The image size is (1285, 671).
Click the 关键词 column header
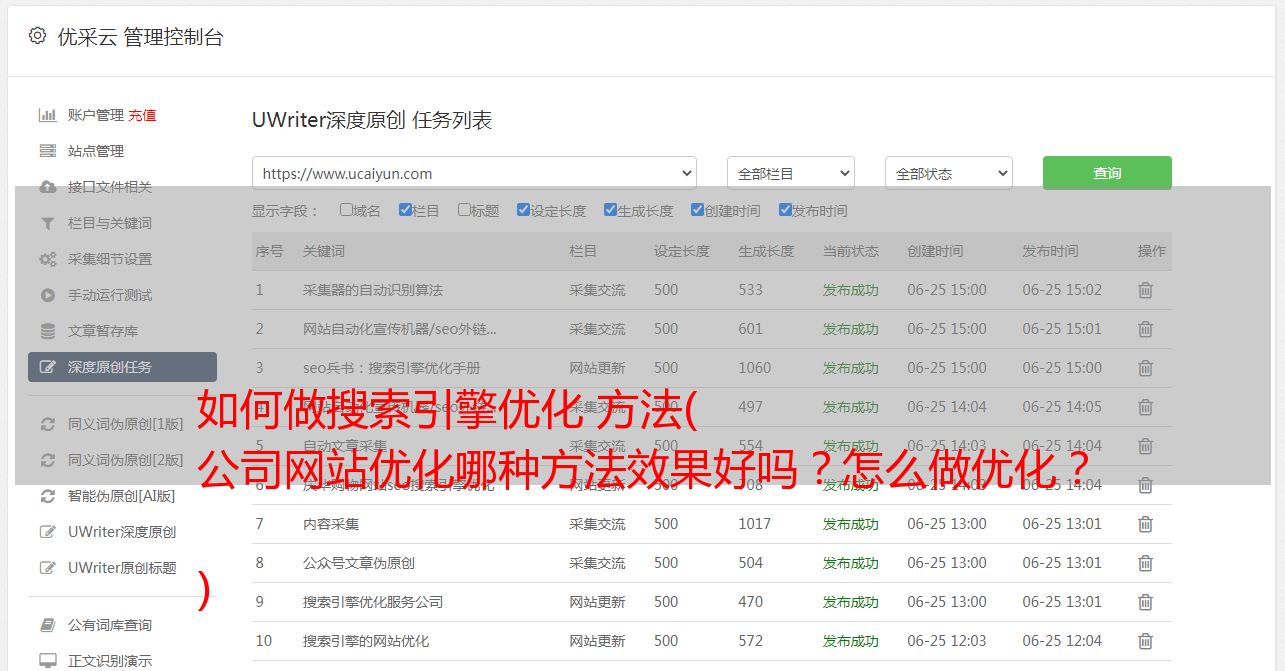(324, 251)
